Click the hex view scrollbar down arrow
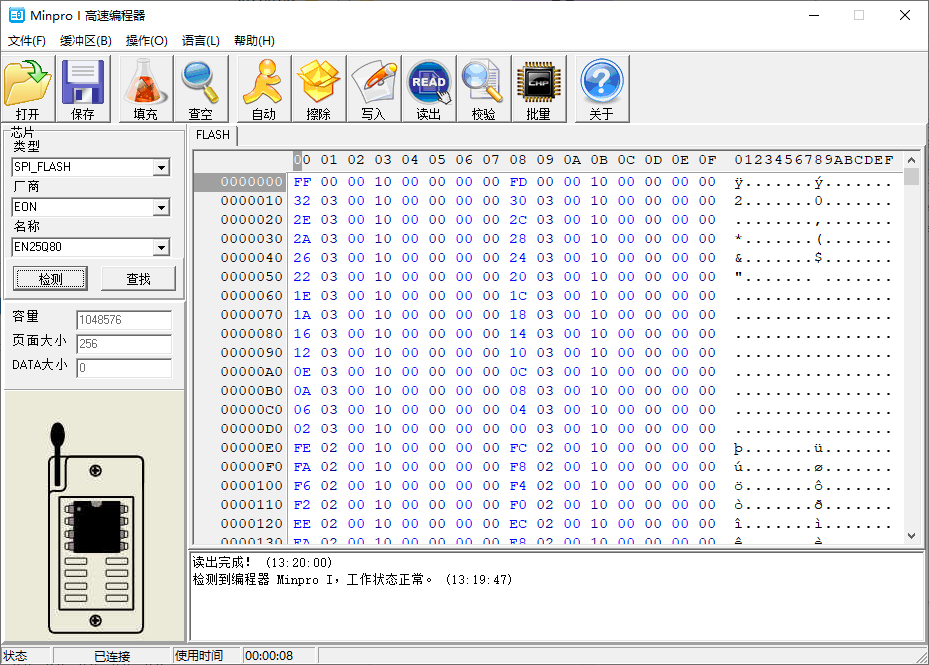 (911, 536)
